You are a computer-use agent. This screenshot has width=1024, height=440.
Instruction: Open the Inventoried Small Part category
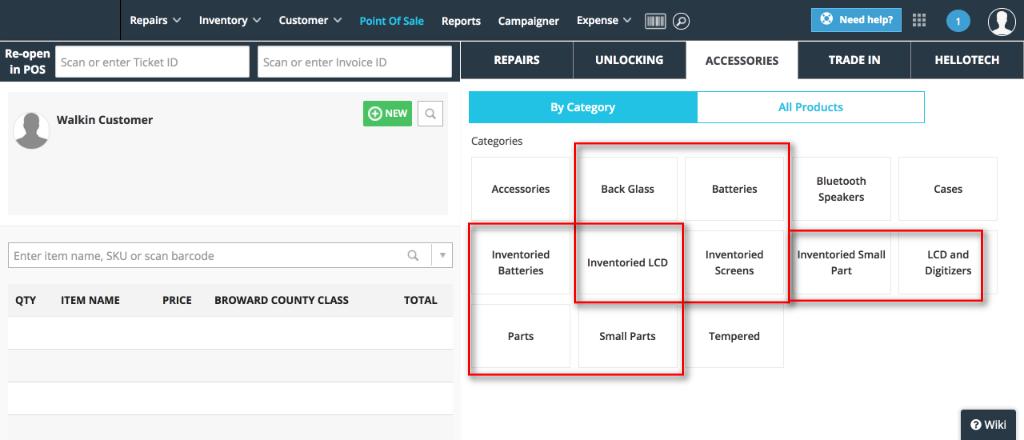point(841,262)
